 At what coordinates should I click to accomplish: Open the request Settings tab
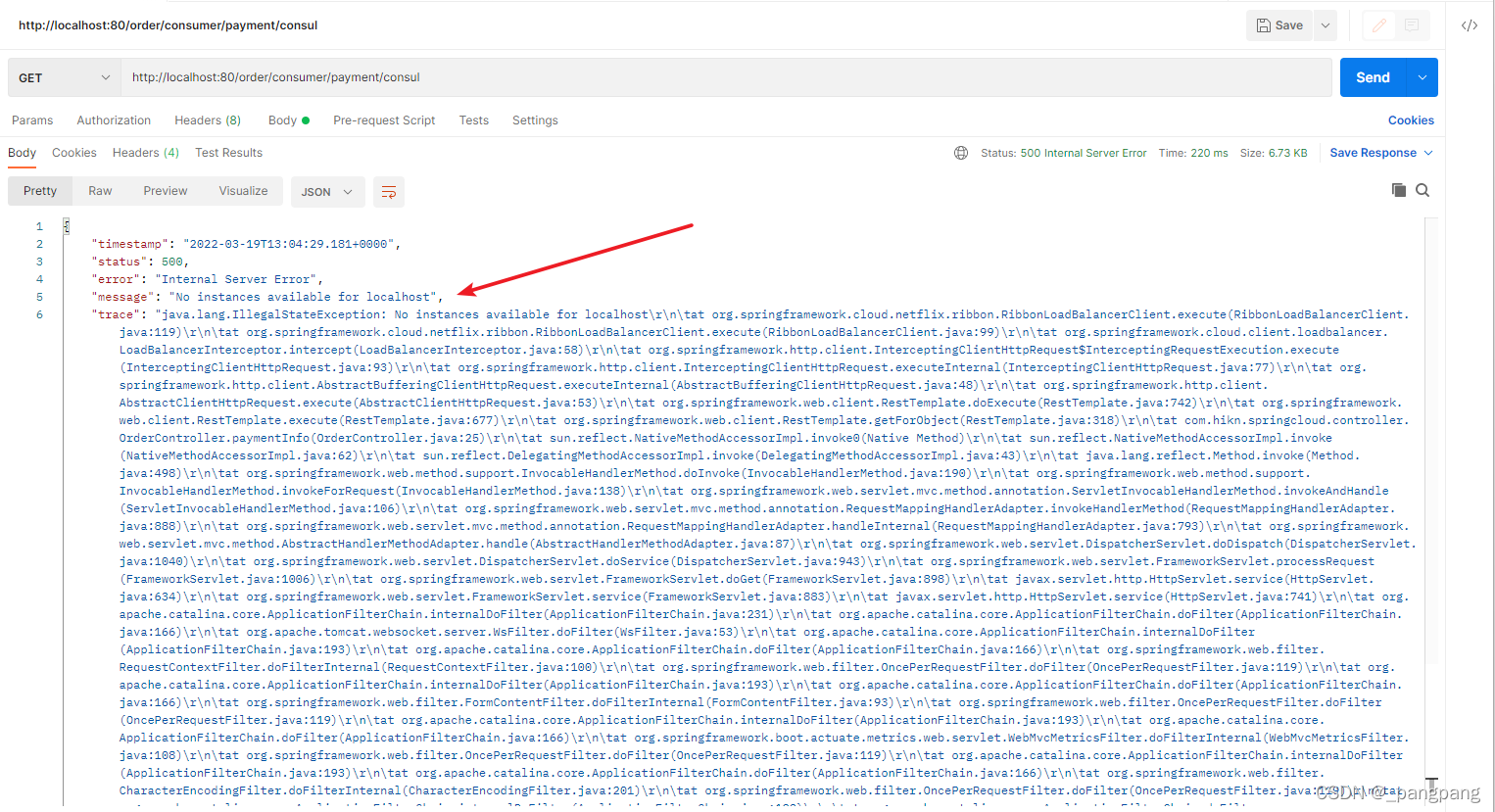(535, 120)
